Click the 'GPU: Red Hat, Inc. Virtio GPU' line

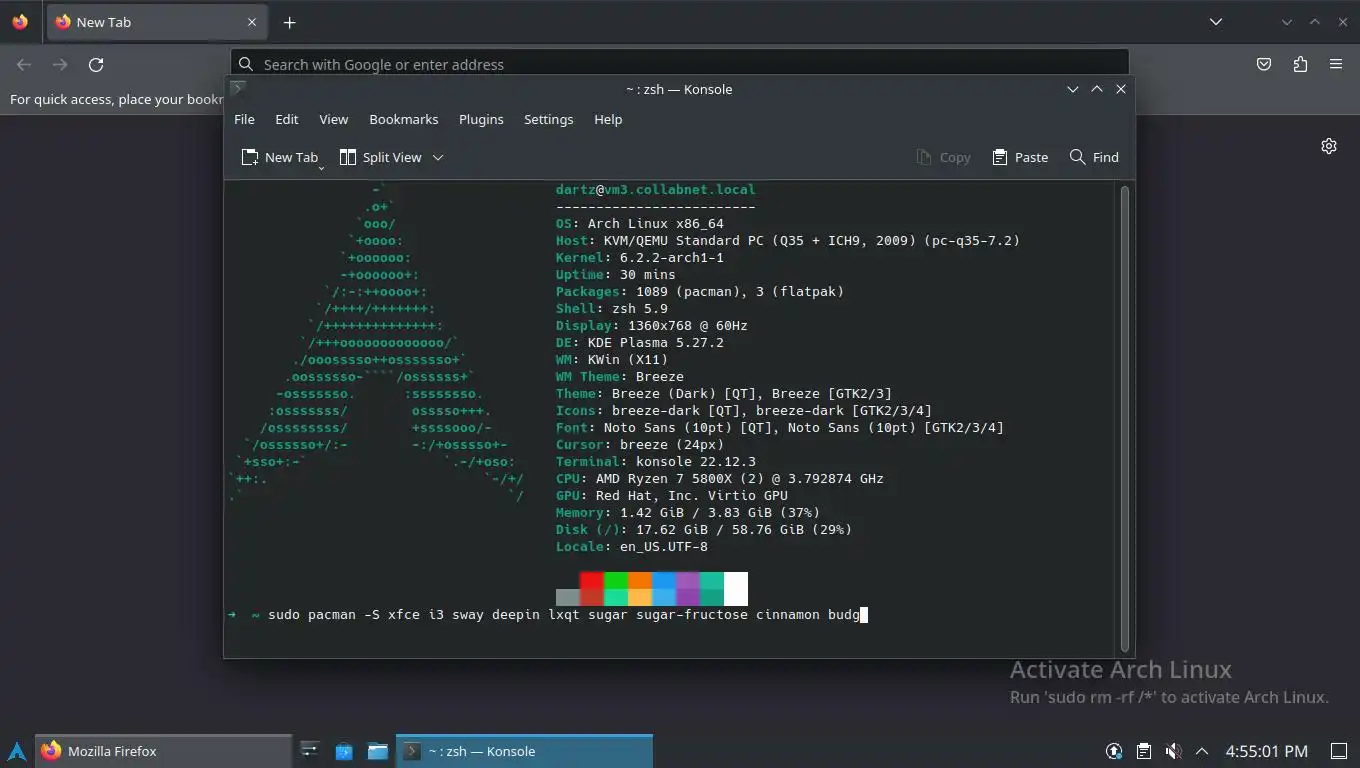[672, 496]
